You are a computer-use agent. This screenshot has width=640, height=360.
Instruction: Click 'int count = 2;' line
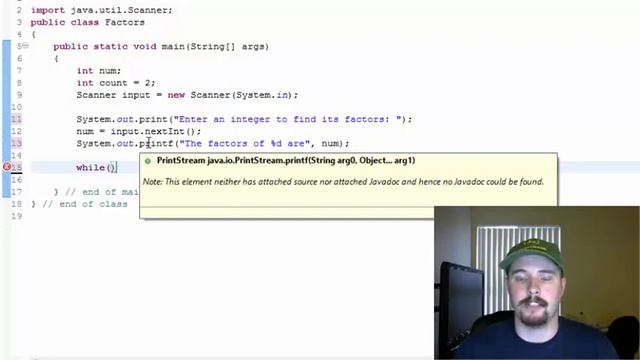116,83
